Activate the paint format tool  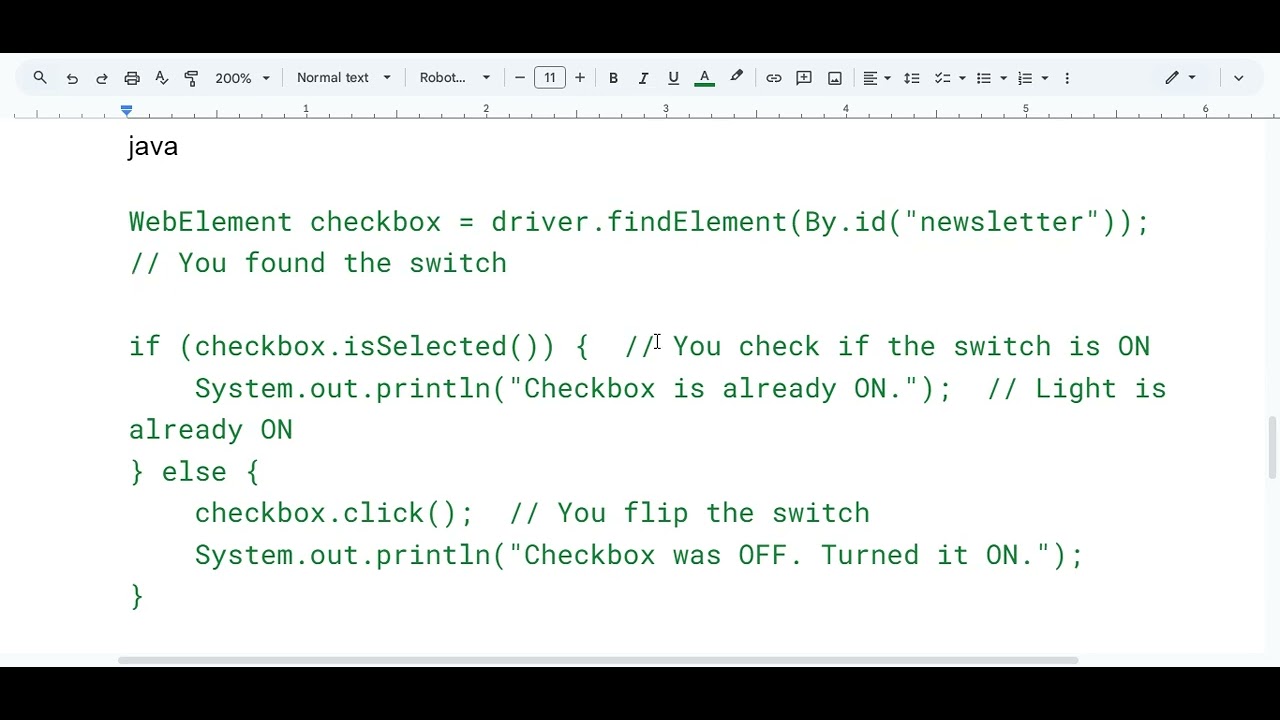pos(192,78)
